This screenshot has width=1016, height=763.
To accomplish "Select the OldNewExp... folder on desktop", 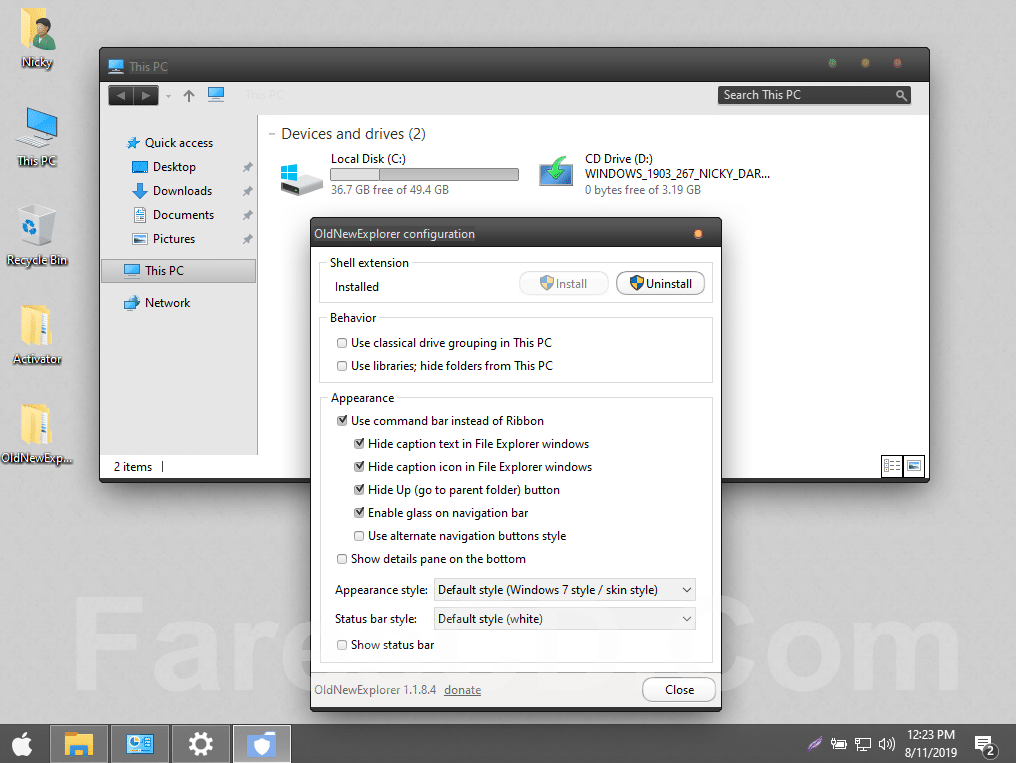I will click(x=36, y=424).
